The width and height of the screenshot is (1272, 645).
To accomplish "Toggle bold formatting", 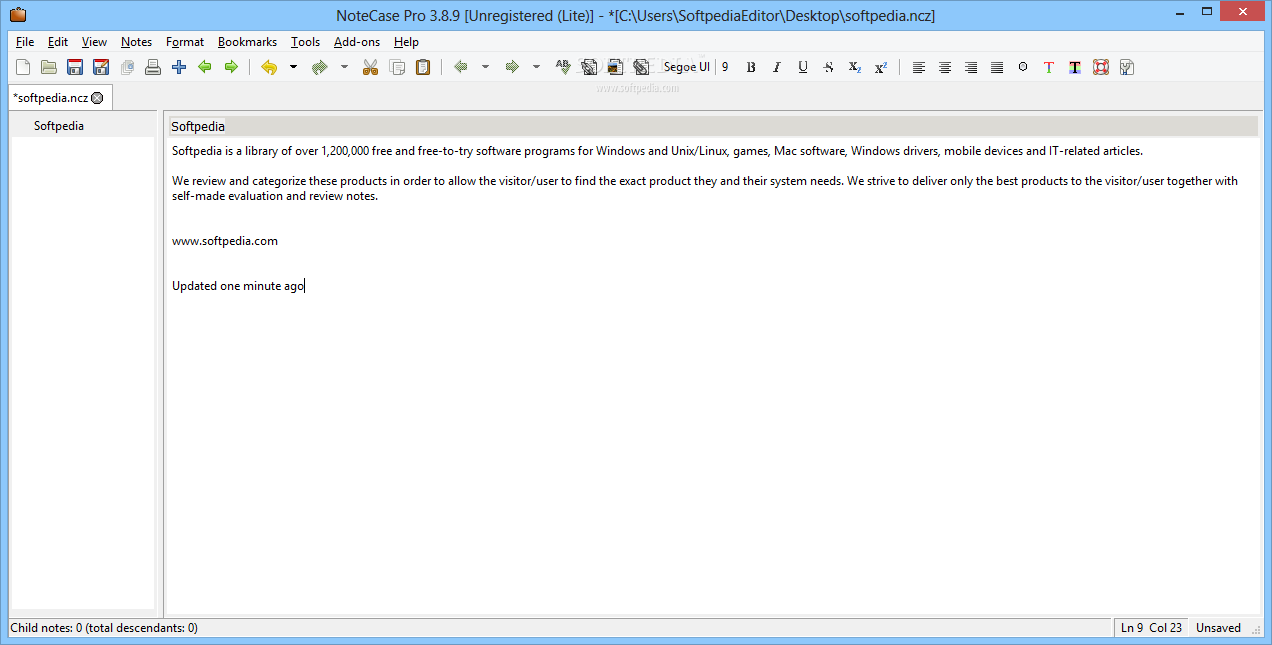I will (x=751, y=67).
